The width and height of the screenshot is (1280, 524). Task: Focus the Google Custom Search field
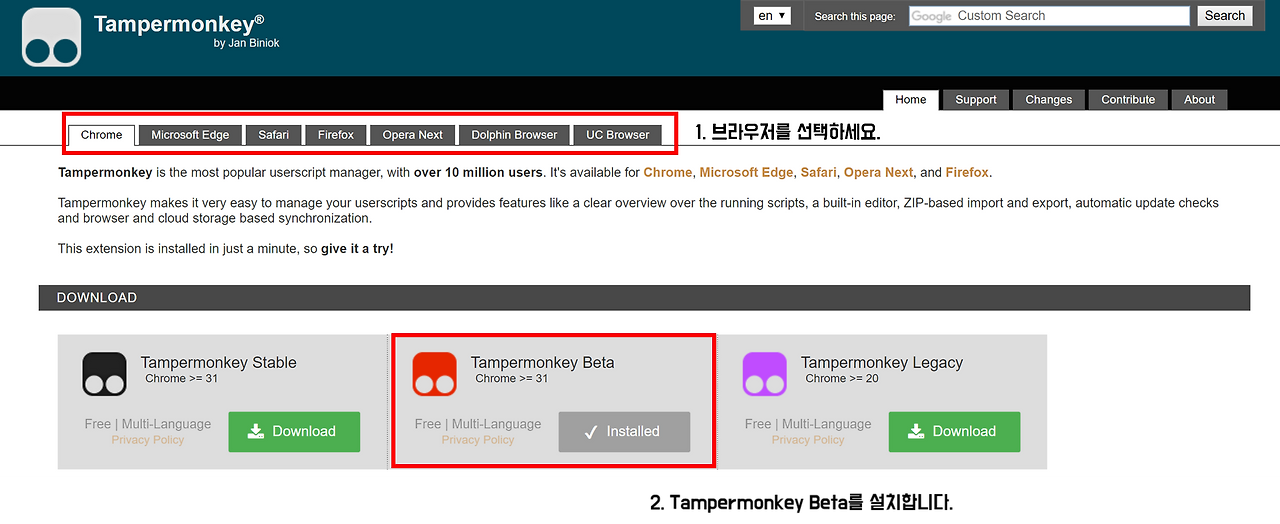[x=1049, y=16]
